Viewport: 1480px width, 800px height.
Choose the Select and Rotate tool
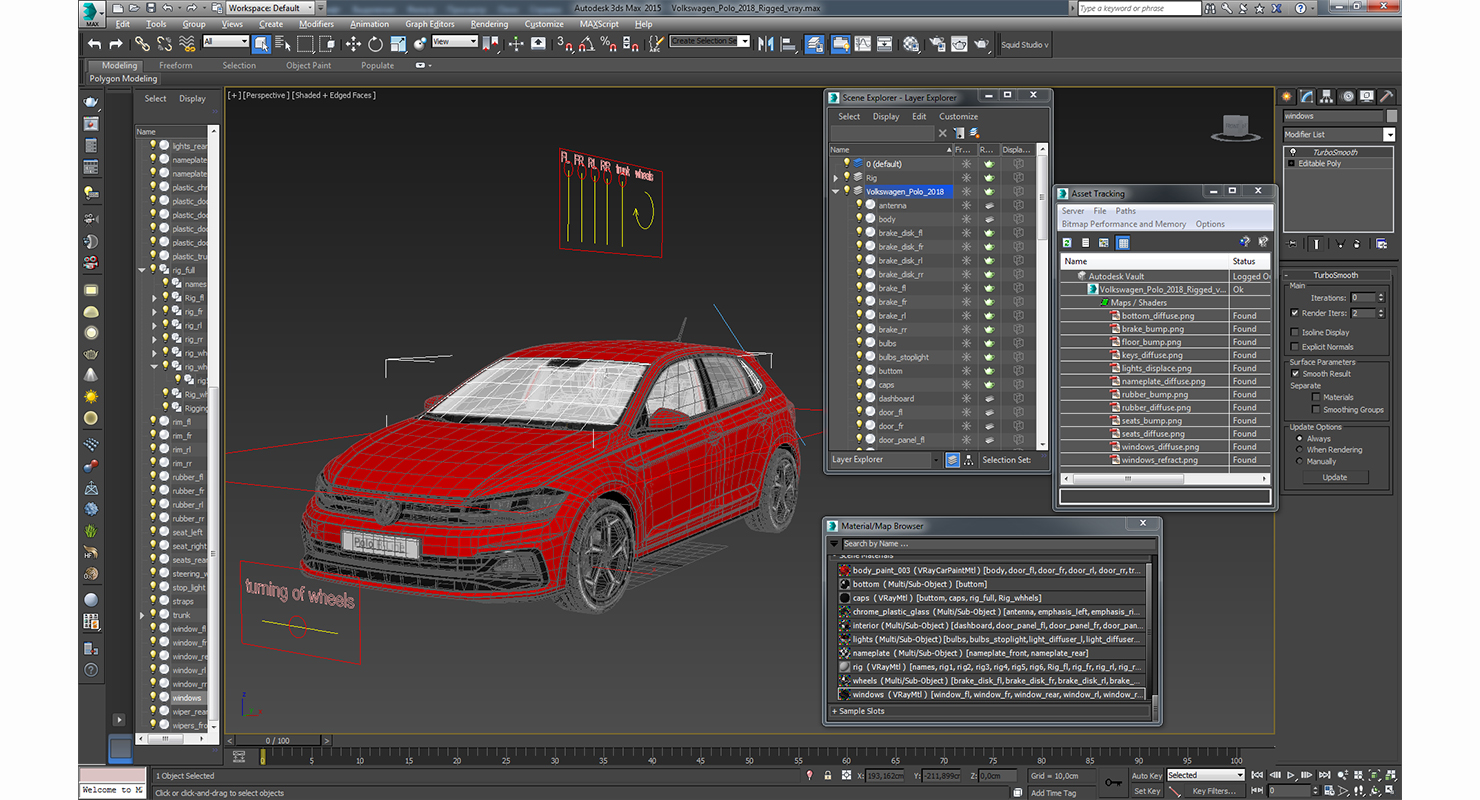(375, 44)
